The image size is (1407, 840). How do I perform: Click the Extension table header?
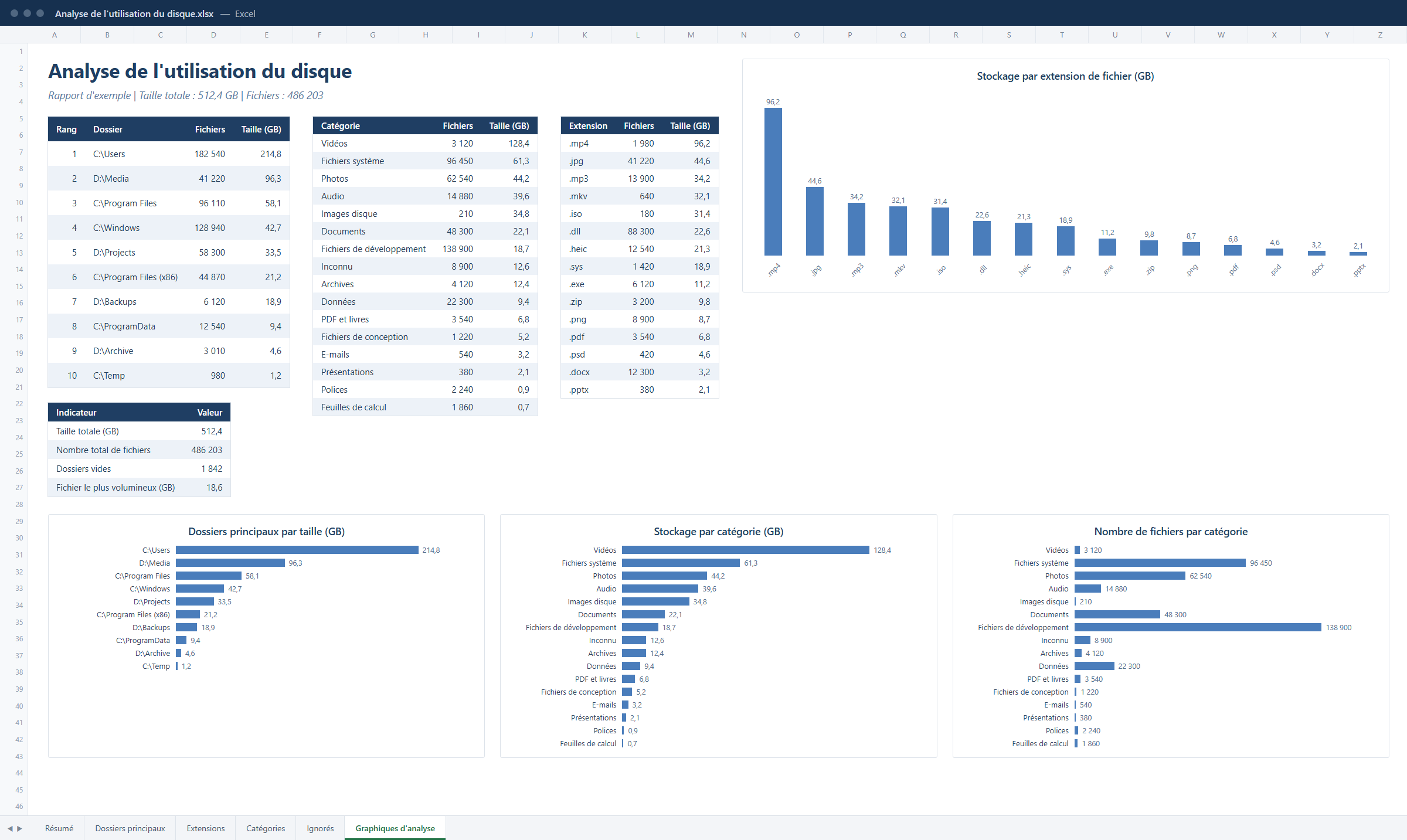tap(588, 125)
